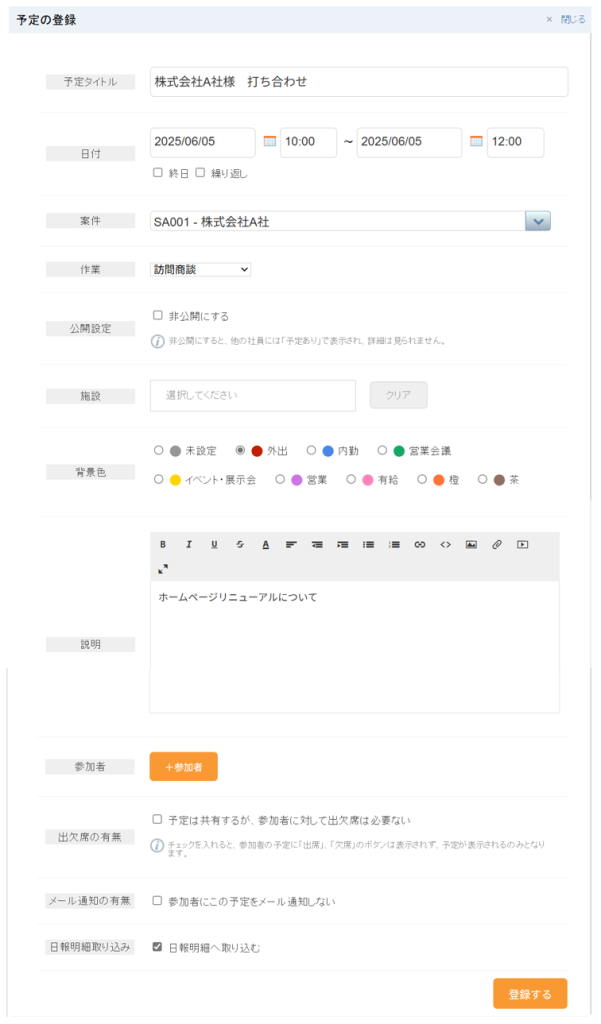This screenshot has height=1024, width=601.
Task: Choose the green 営業会議 color swatch
Action: point(398,451)
